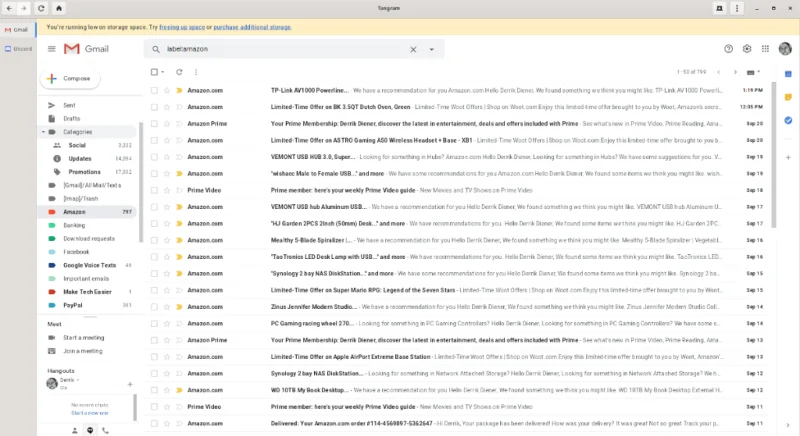Select checkbox for TP-Link AV1000 Powerline email
Viewport: 800px width, 436px height.
coord(154,90)
